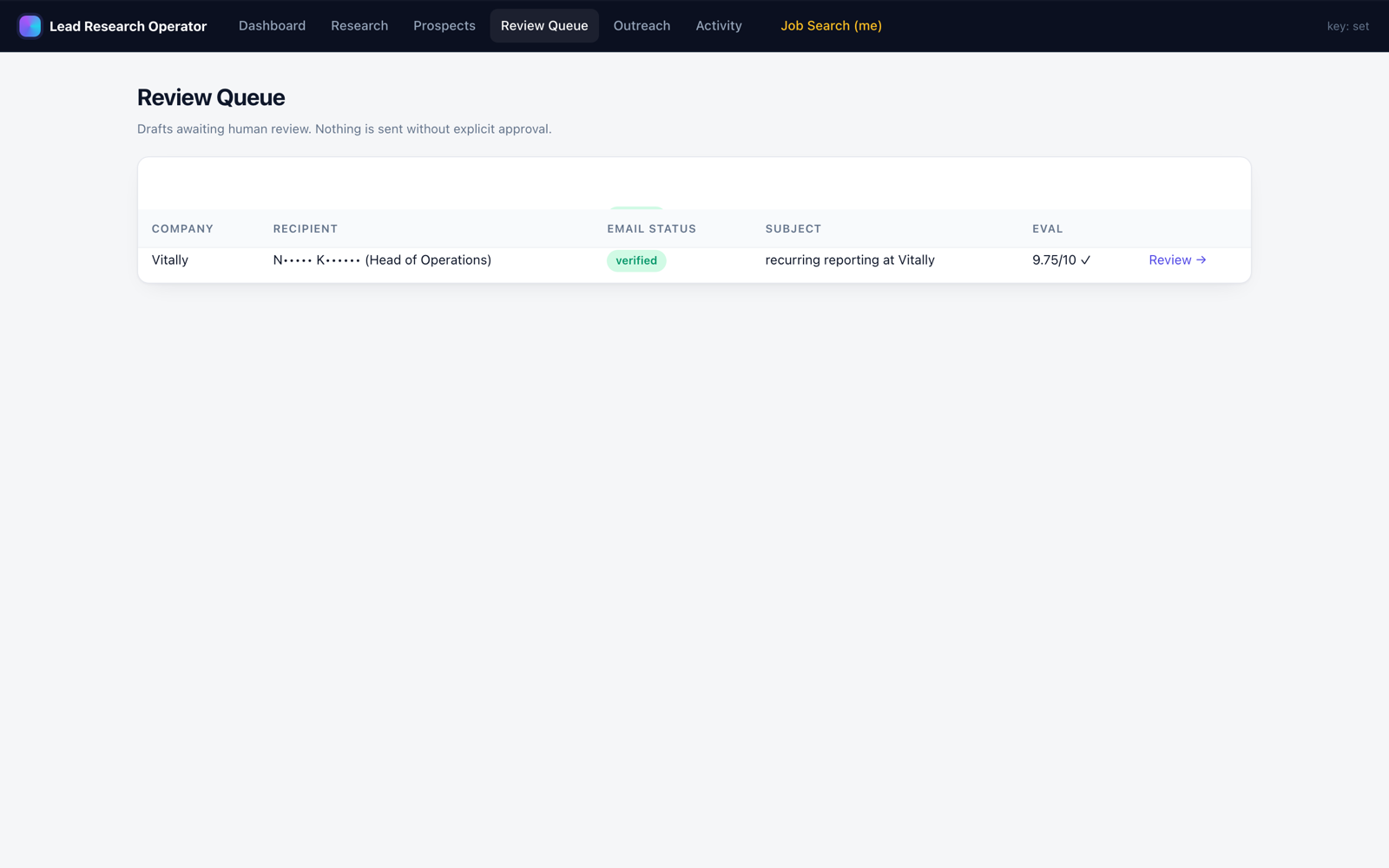Image resolution: width=1389 pixels, height=868 pixels.
Task: Click the Lead Research Operator app title
Action: click(x=128, y=26)
